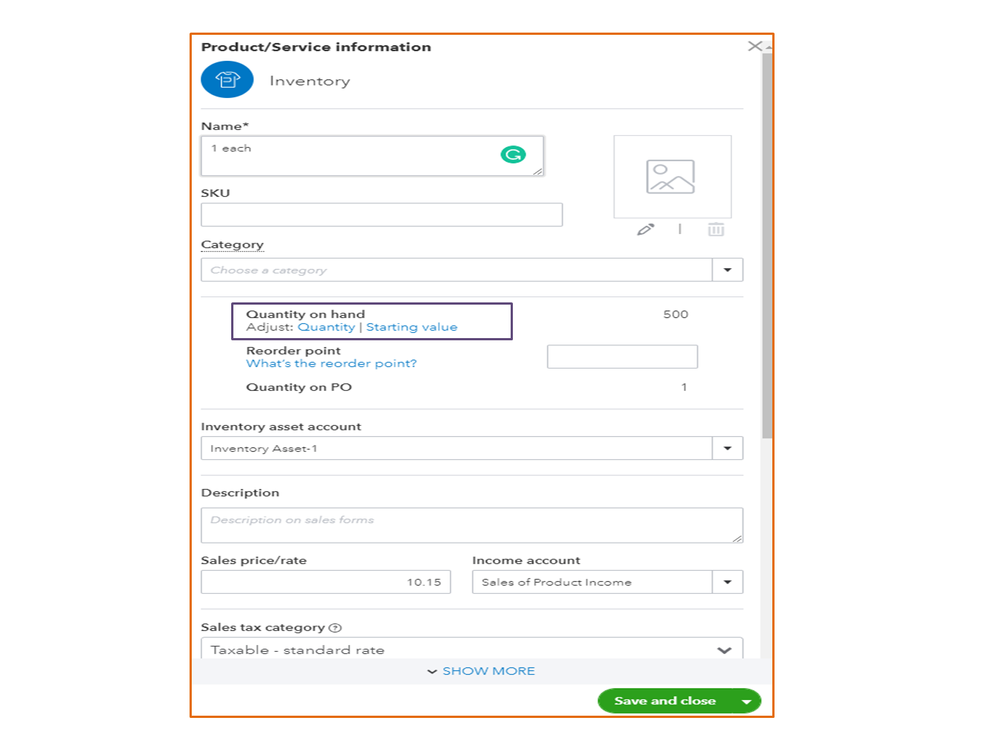The width and height of the screenshot is (999, 749).
Task: Close the Product/Service information panel
Action: point(755,46)
